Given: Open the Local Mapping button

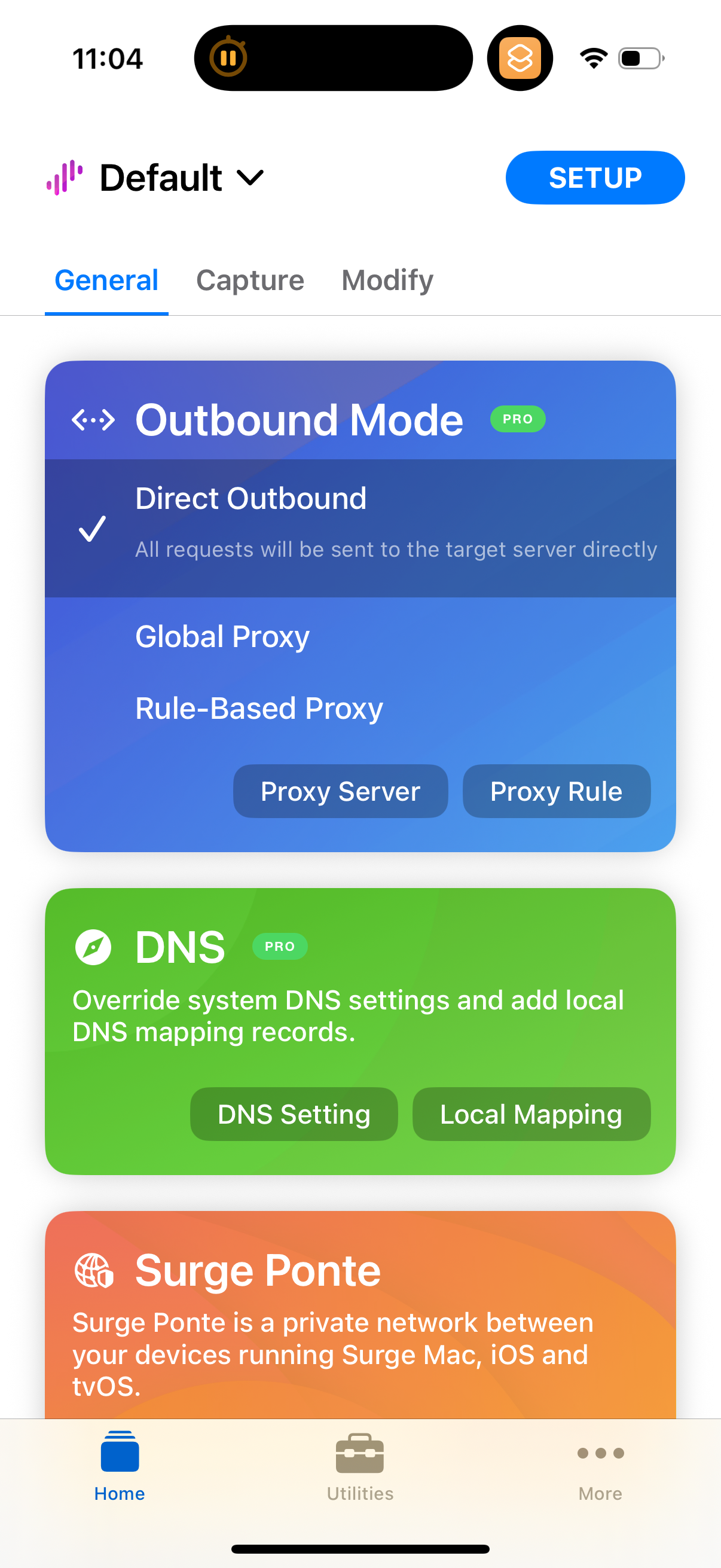Looking at the screenshot, I should (531, 1115).
